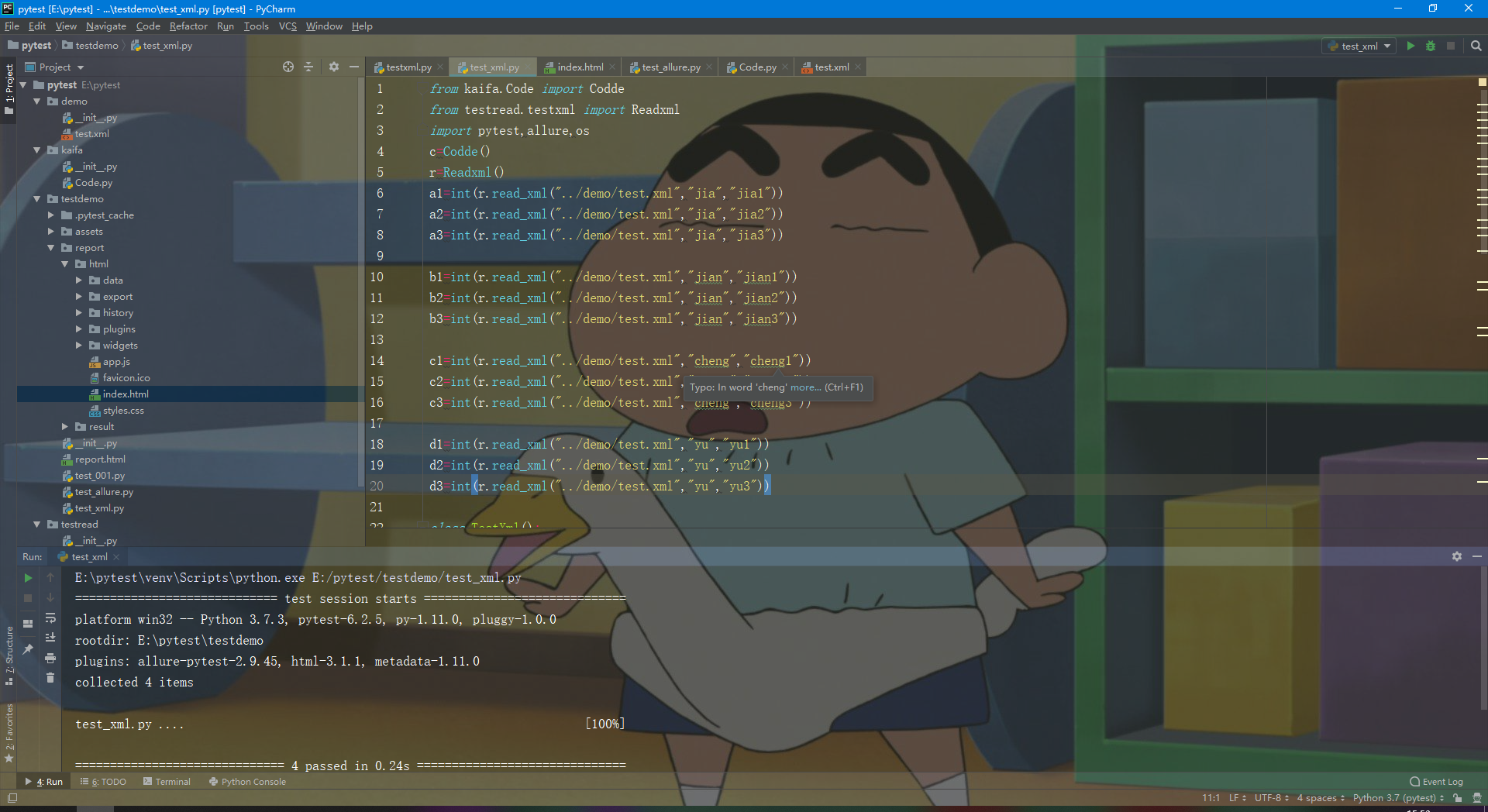
Task: Click testdemo in the breadcrumb bar
Action: 91,46
